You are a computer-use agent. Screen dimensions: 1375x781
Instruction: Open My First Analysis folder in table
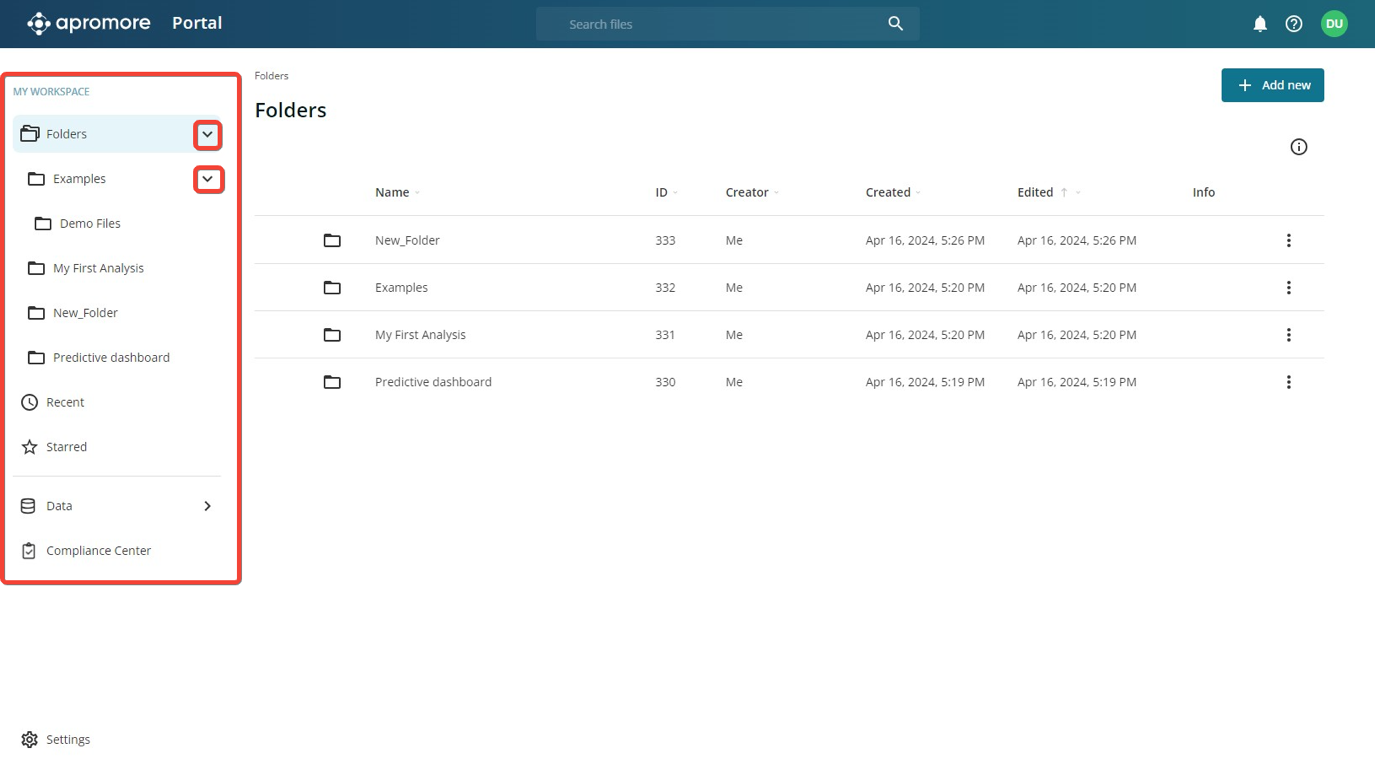[x=420, y=335]
